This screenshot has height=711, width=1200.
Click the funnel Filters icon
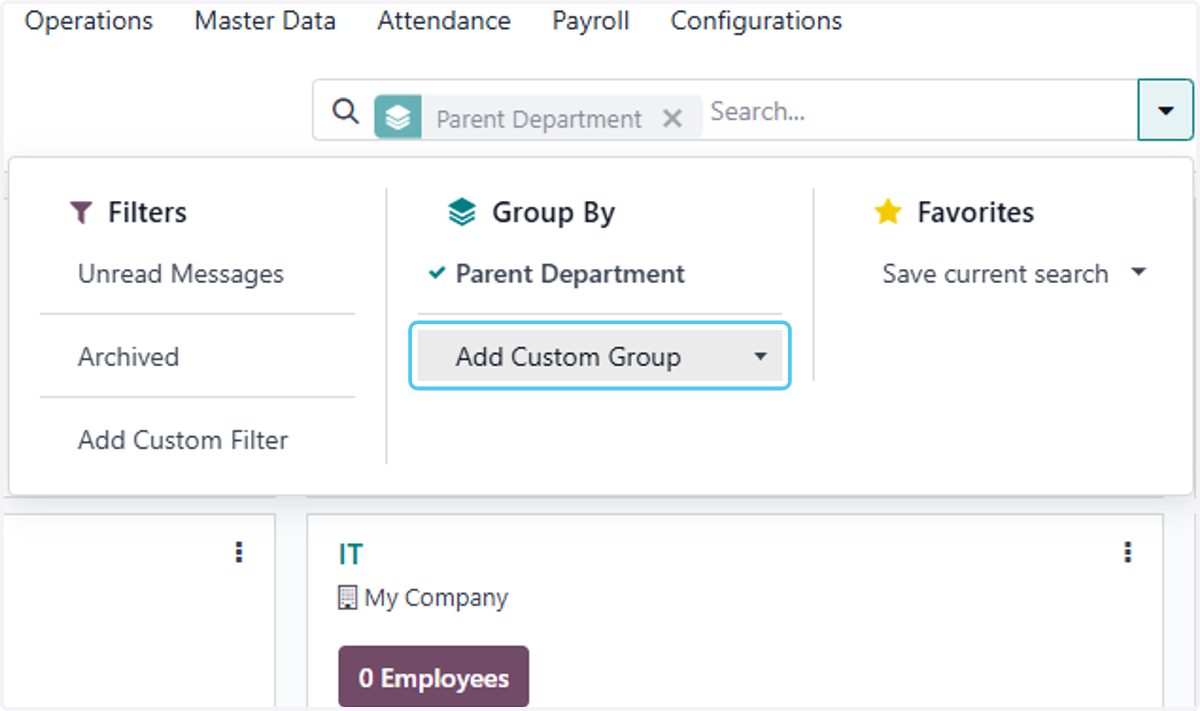80,212
